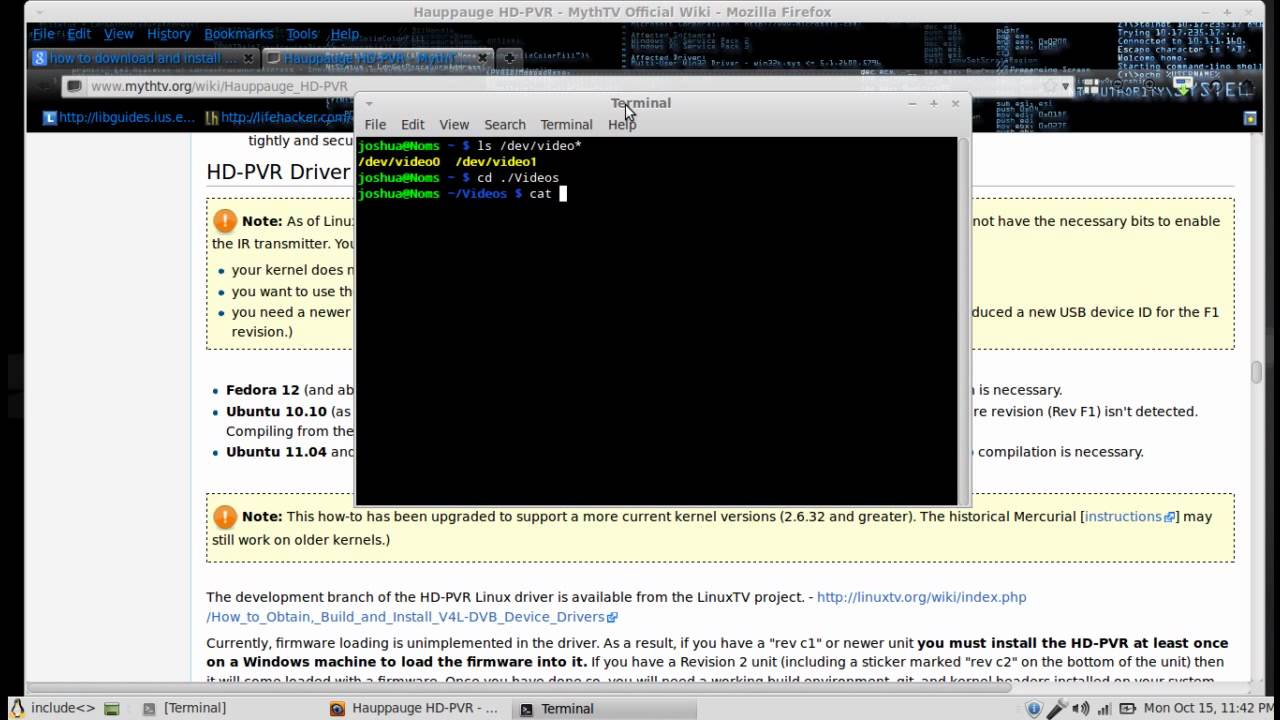Image resolution: width=1280 pixels, height=720 pixels.
Task: Open a new Firefox tab
Action: point(508,58)
